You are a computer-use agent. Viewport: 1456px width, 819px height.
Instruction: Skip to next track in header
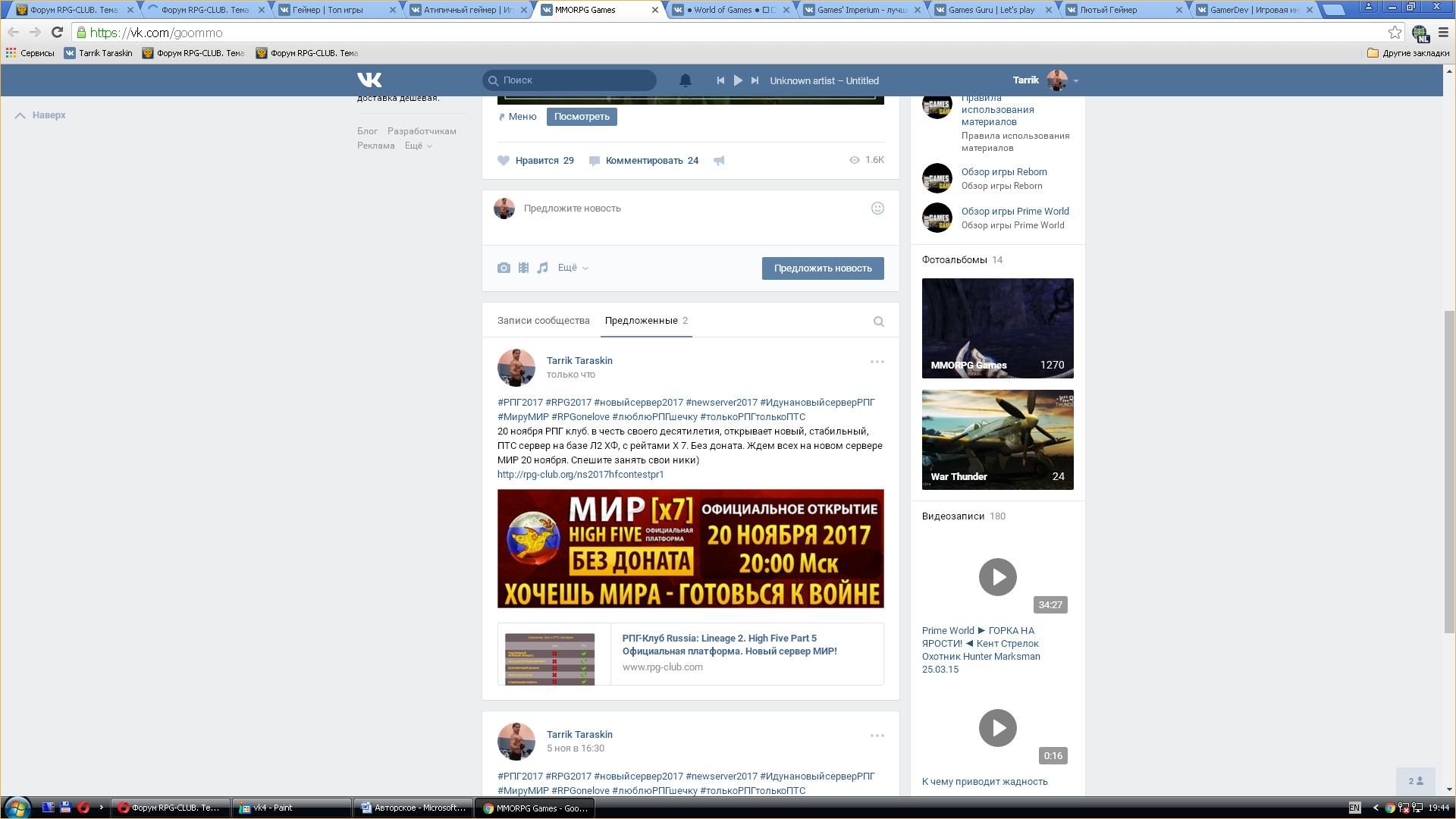click(x=755, y=80)
